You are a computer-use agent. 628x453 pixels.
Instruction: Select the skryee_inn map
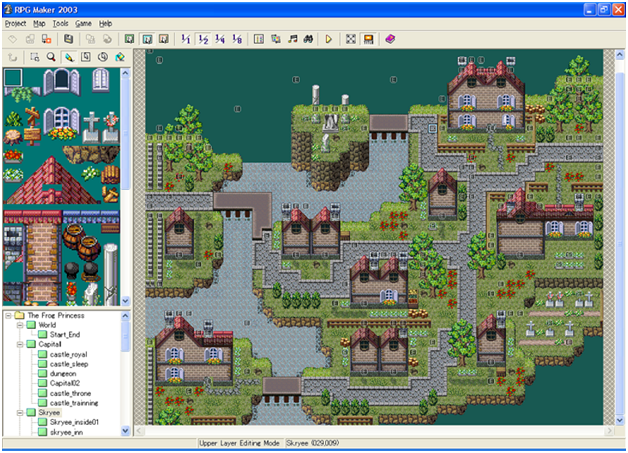coord(66,432)
